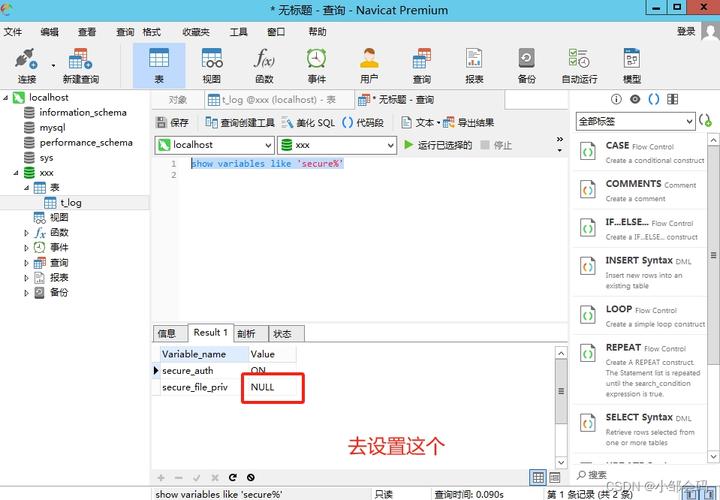Switch to form view icon at bottom

(x=555, y=478)
